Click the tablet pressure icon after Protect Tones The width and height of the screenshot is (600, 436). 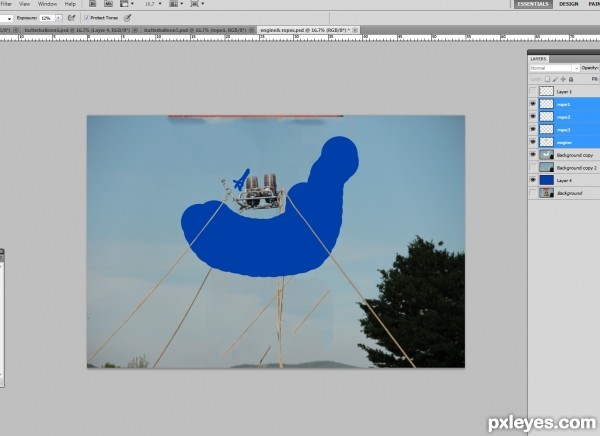click(x=127, y=18)
